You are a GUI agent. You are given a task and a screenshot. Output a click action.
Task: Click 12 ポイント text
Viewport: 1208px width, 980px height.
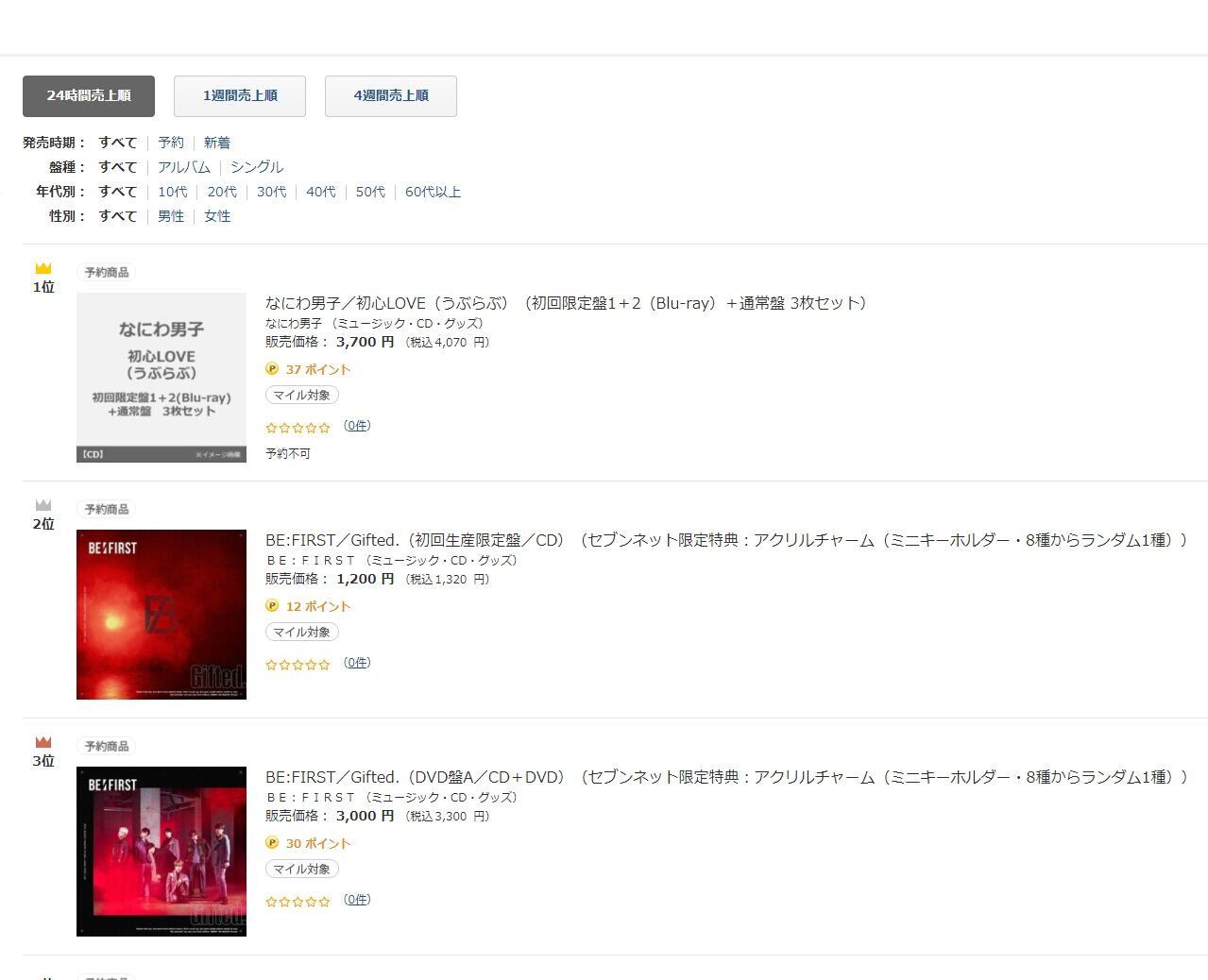click(318, 607)
